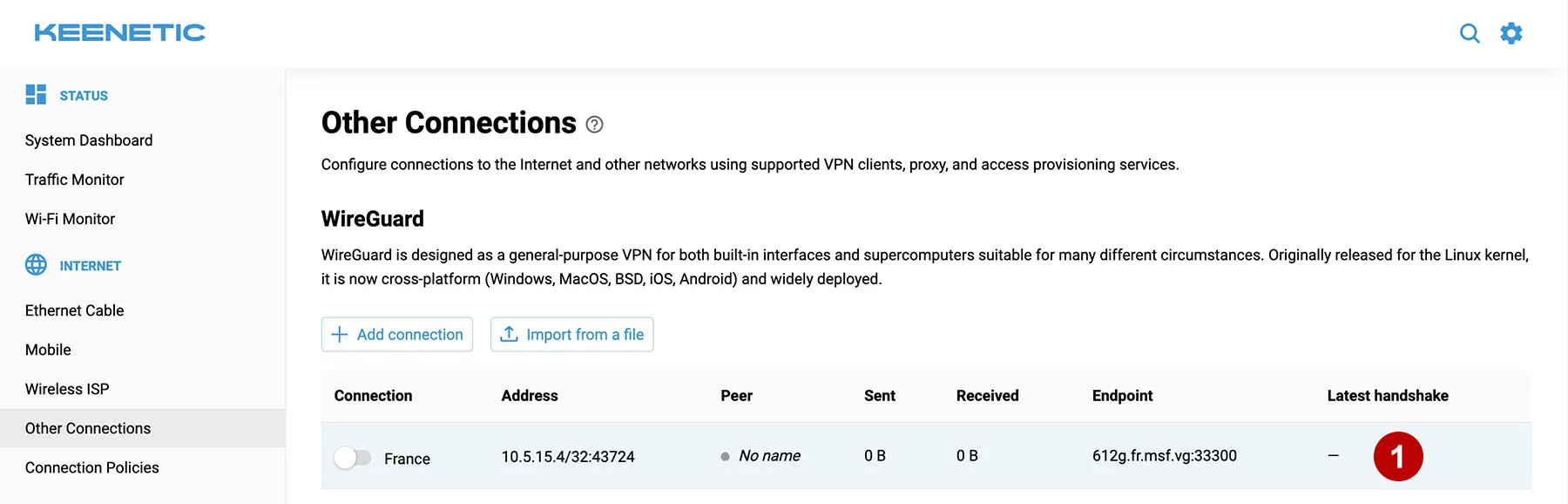This screenshot has height=504, width=1568.
Task: Select Wi-Fi Monitor in the sidebar
Action: click(x=70, y=219)
